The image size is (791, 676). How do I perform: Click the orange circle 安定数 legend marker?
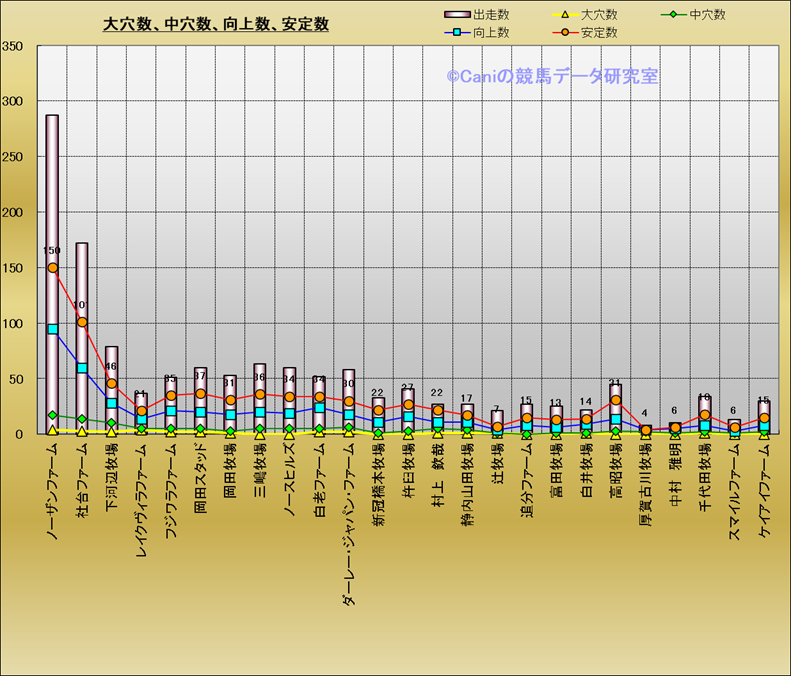565,33
